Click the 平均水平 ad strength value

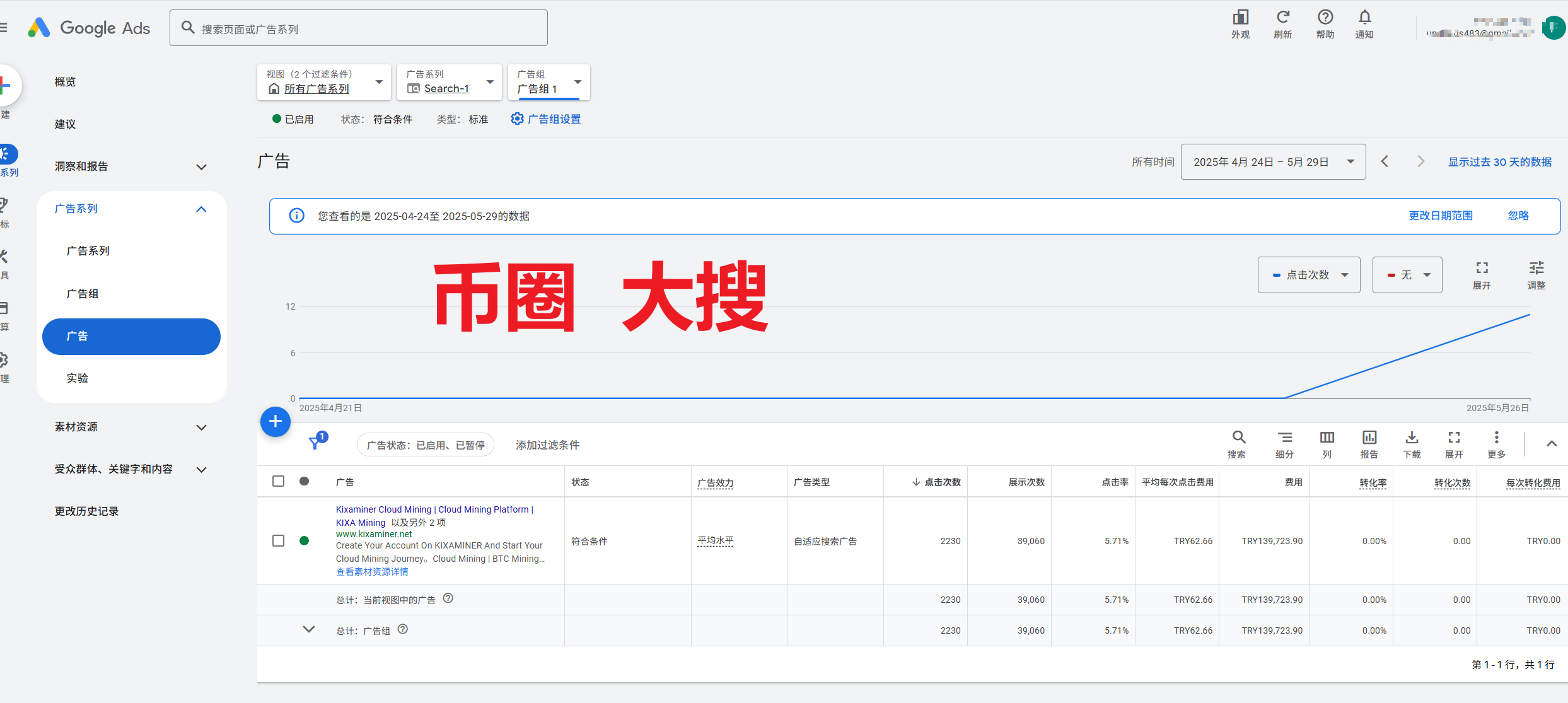[x=715, y=541]
